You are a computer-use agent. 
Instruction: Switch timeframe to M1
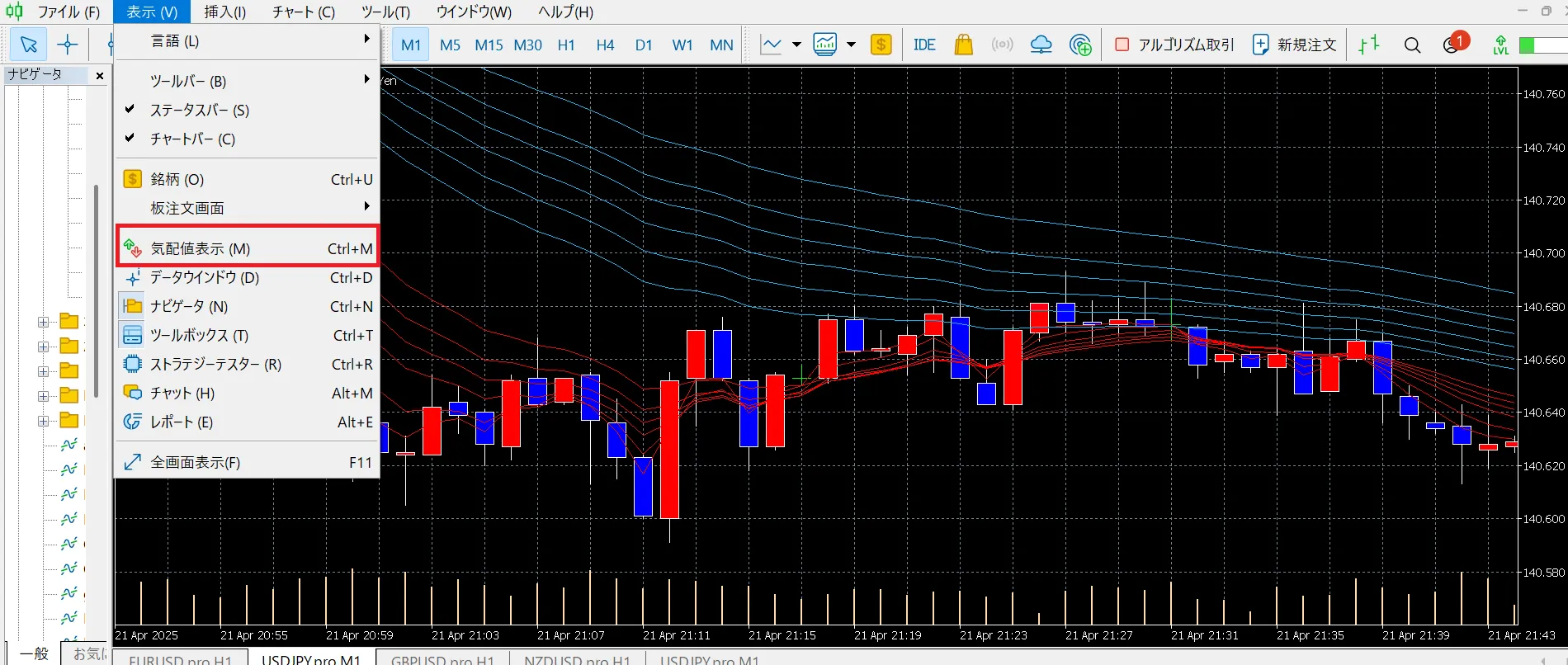[411, 45]
